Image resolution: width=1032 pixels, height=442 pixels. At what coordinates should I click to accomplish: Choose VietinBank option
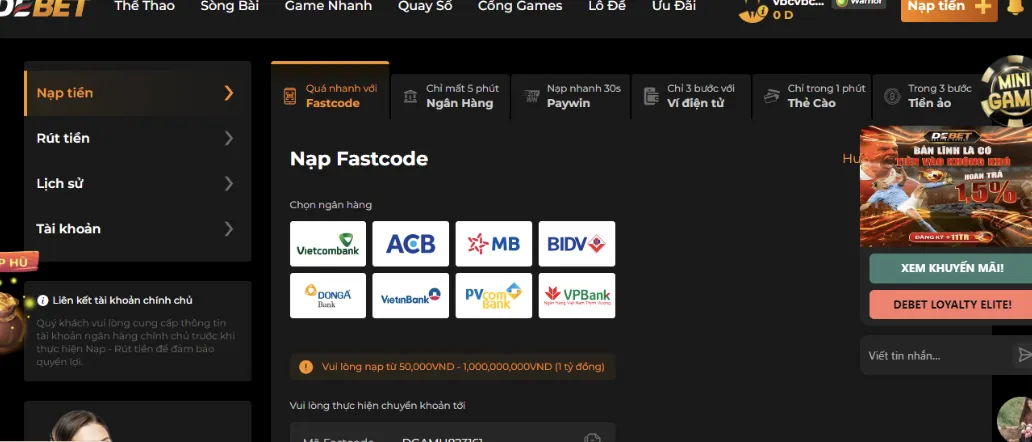(410, 296)
